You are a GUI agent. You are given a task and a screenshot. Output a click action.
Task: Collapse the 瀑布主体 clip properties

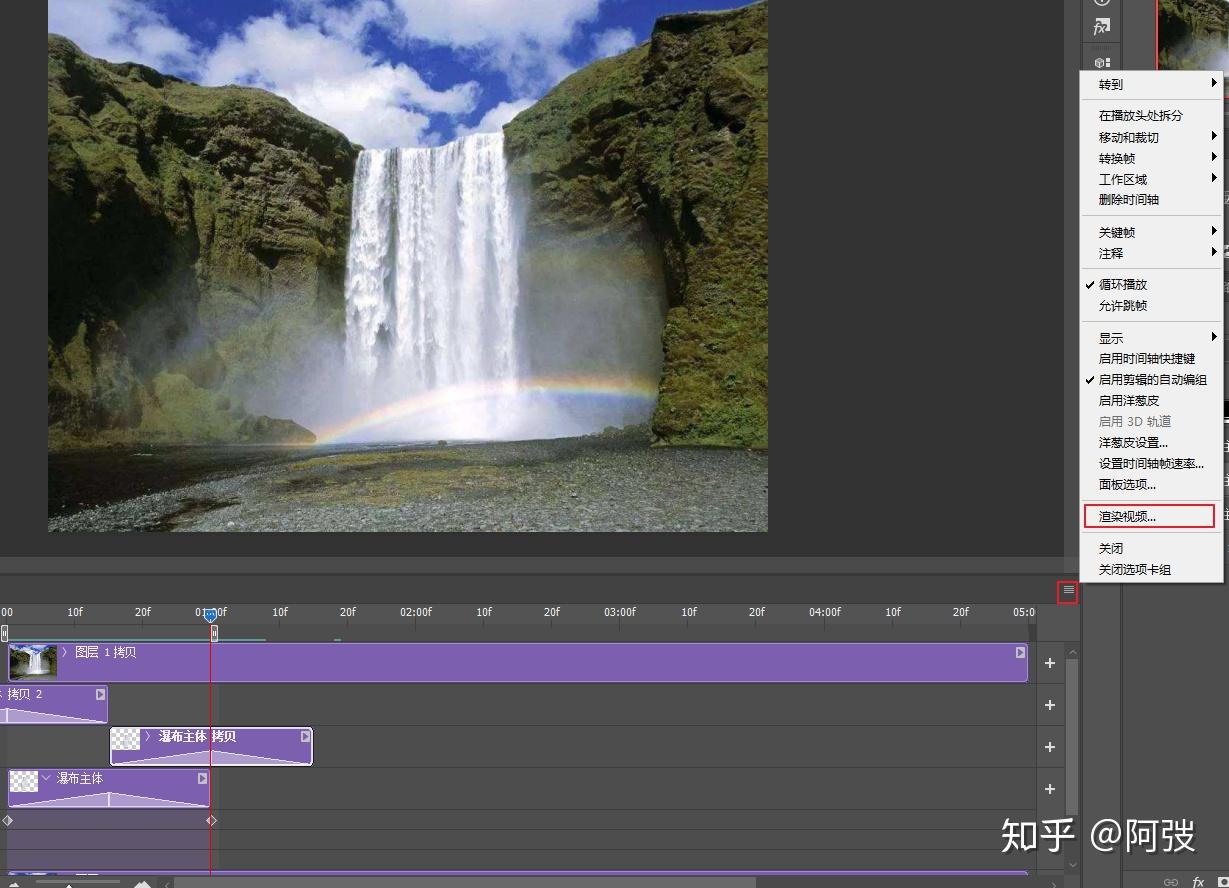46,778
